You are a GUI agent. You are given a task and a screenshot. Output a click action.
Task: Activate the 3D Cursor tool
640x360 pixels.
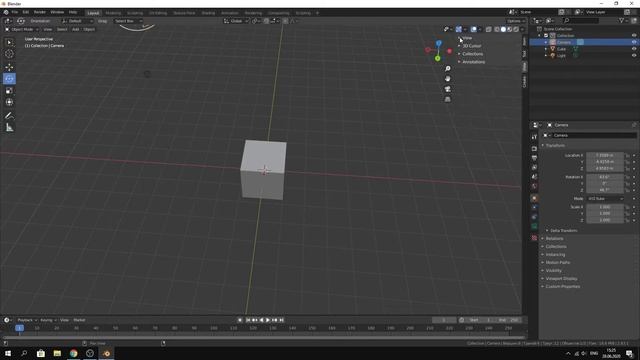point(9,53)
